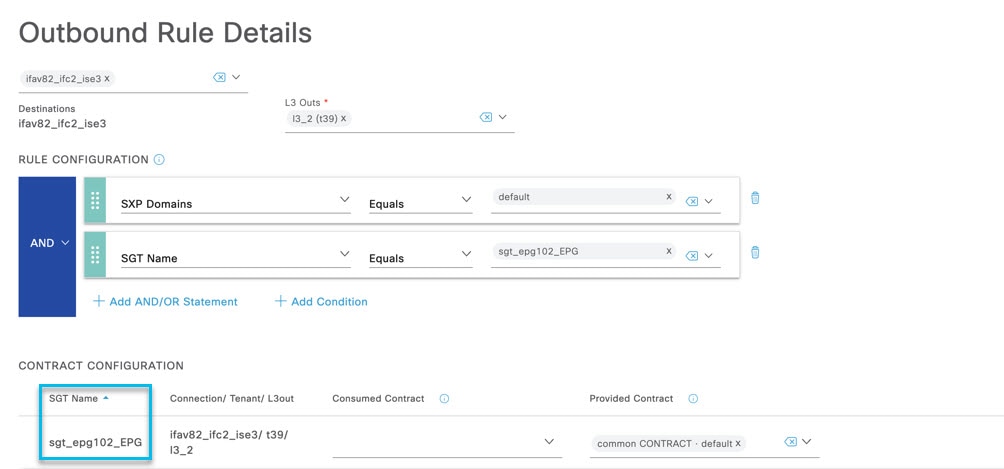Click the drag handle of the SXP Domains row
The height and width of the screenshot is (469, 1004).
(x=95, y=201)
